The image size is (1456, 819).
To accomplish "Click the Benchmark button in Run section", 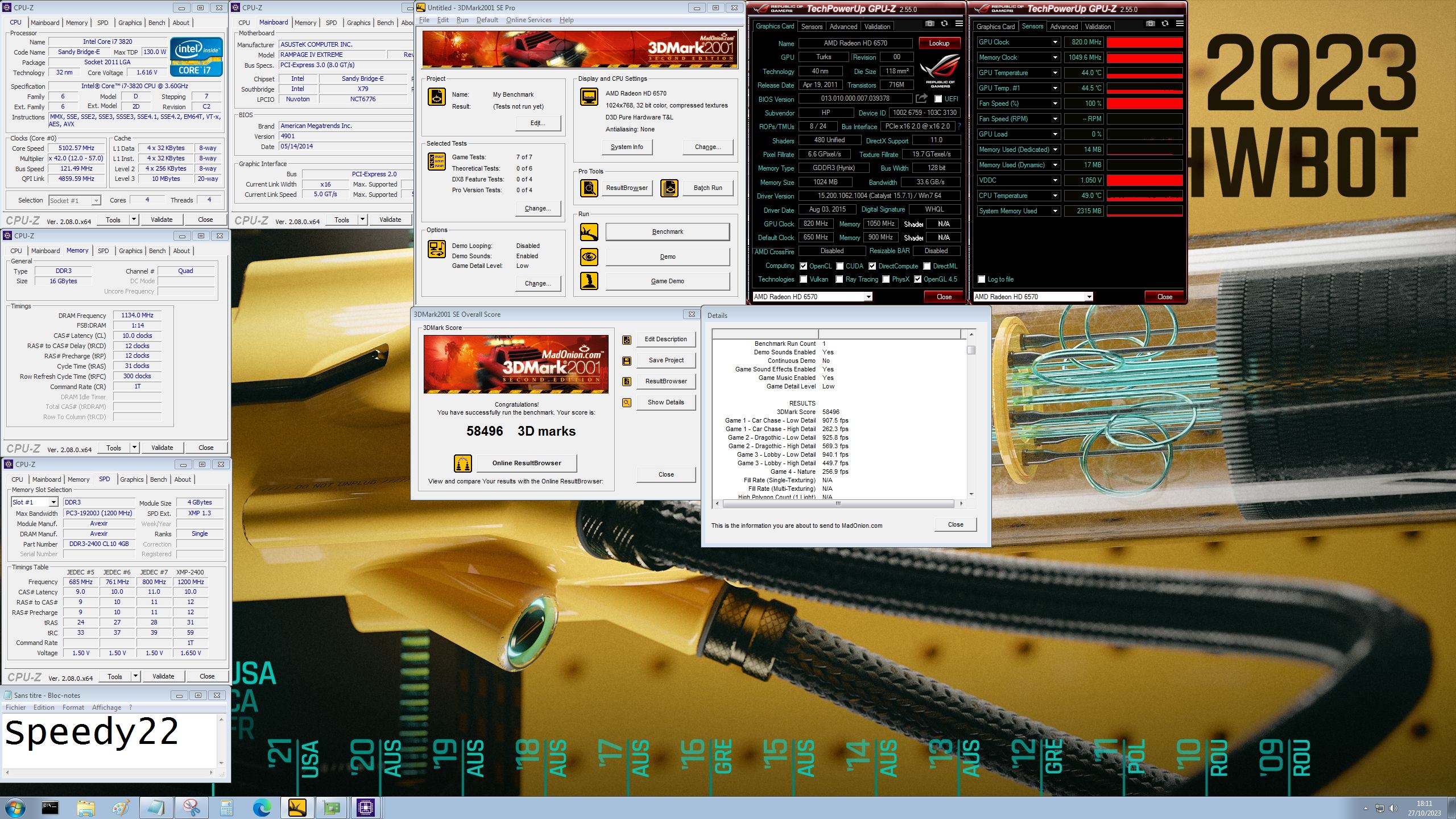I will click(x=667, y=232).
